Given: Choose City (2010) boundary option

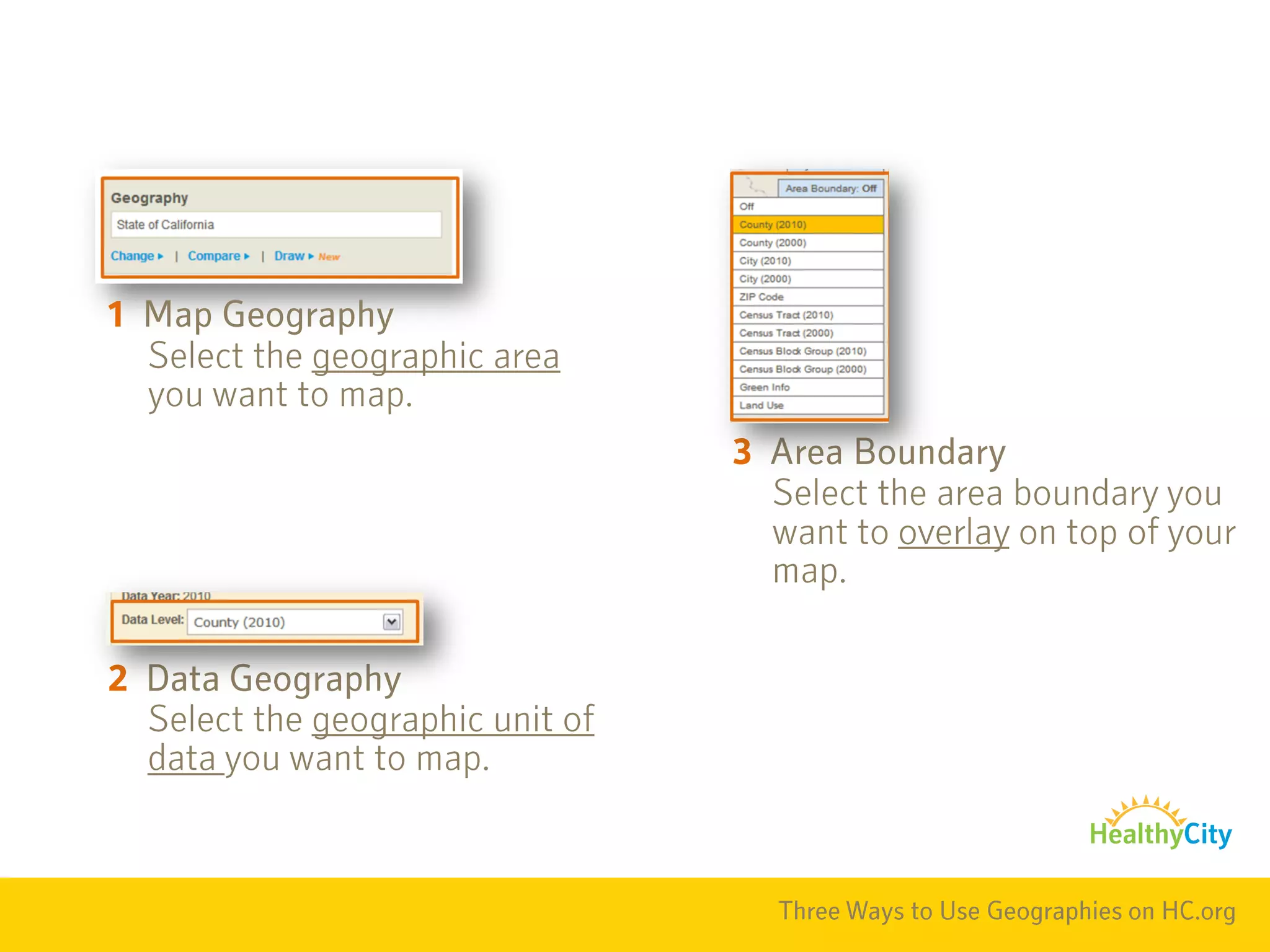Looking at the screenshot, I should click(x=807, y=260).
